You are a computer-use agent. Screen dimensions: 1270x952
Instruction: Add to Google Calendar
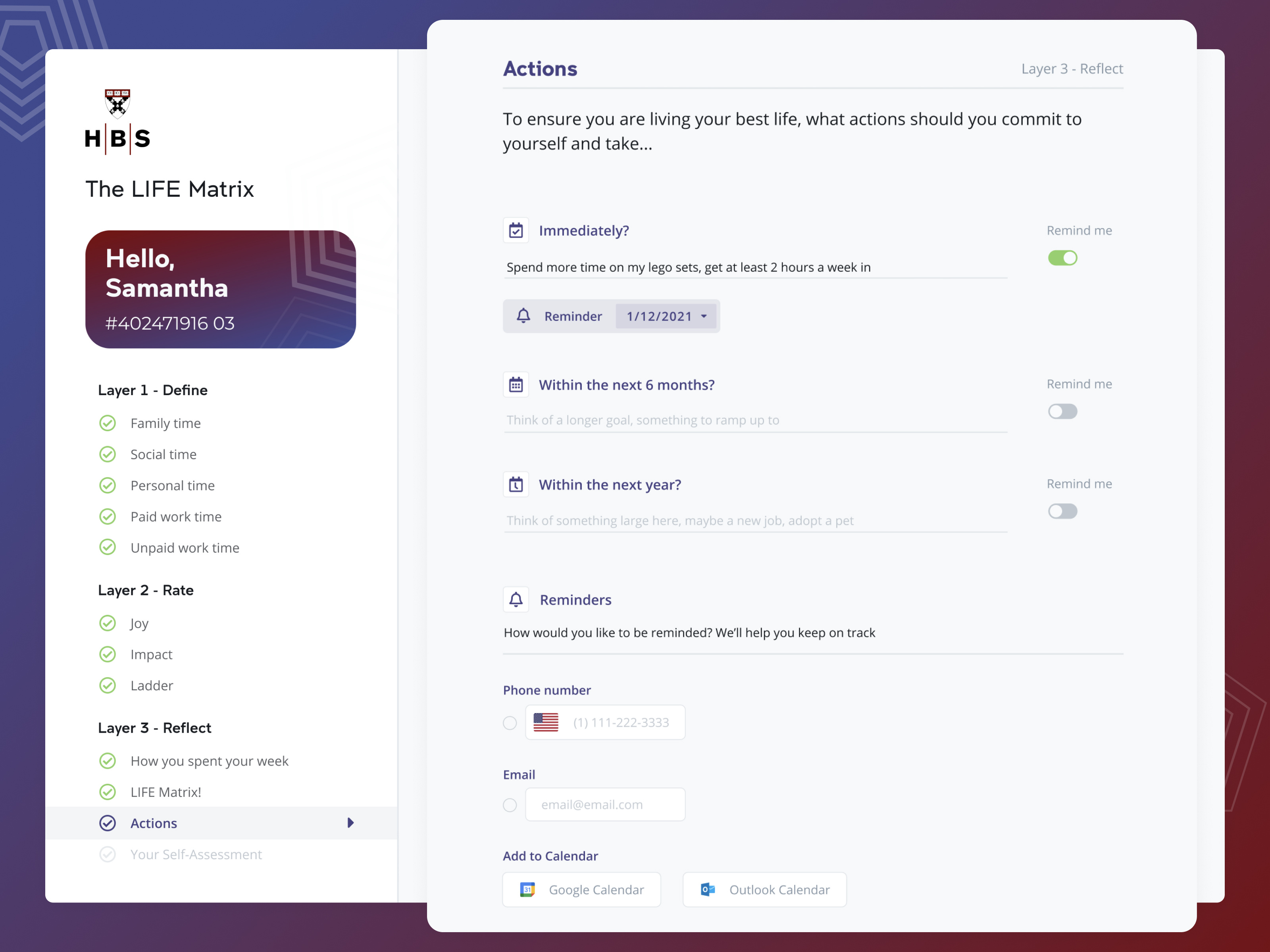(581, 890)
